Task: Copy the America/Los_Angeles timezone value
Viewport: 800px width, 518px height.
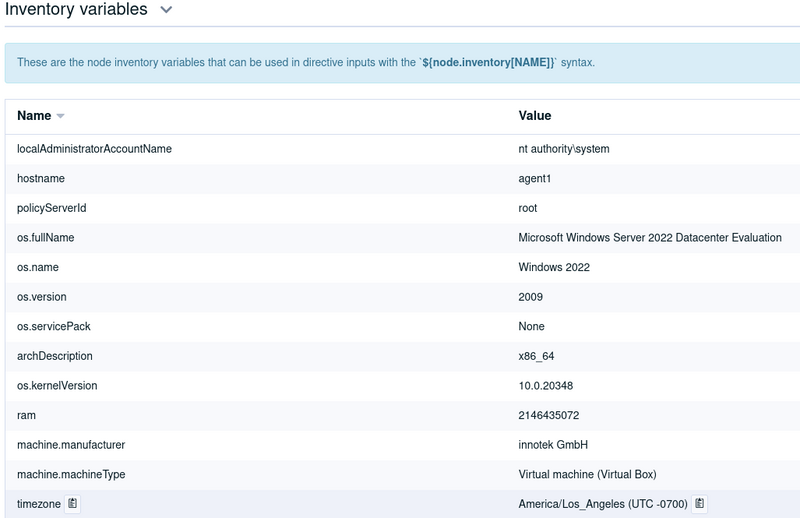Action: (x=699, y=504)
